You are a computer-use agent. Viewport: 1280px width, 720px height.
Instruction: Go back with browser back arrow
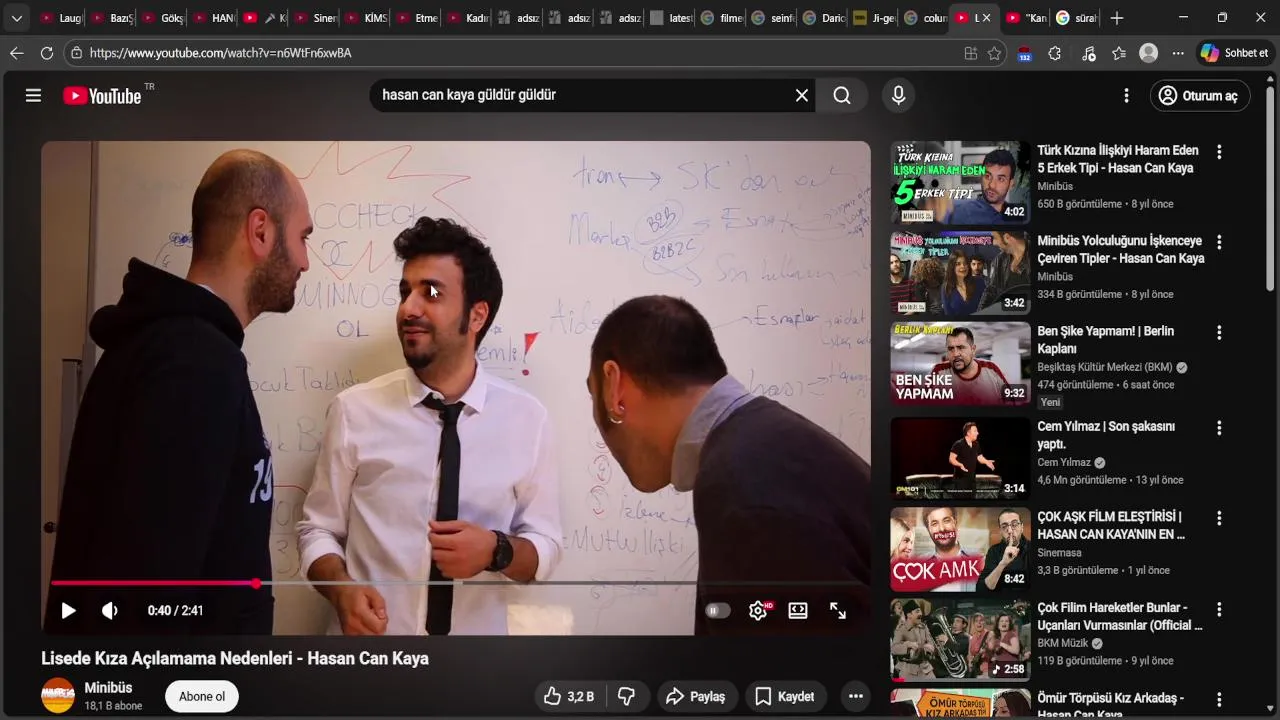[x=16, y=53]
